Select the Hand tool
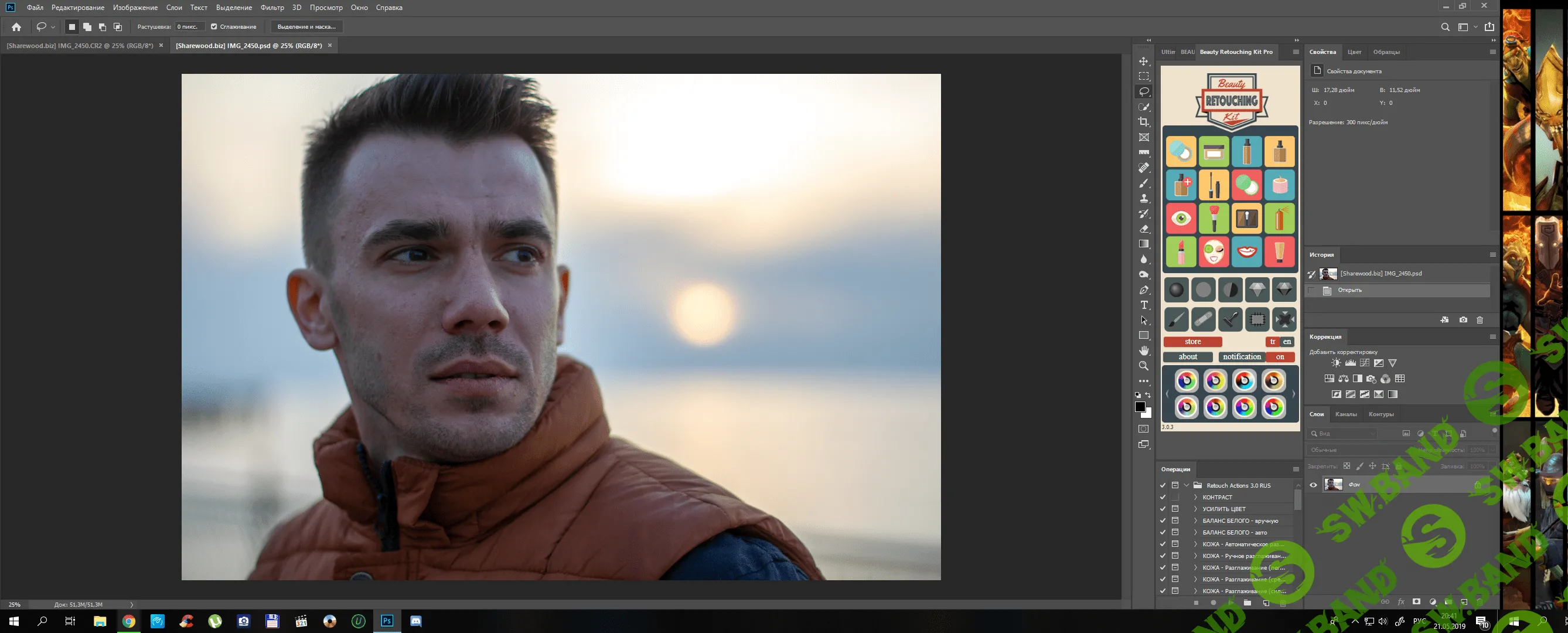The width and height of the screenshot is (1568, 633). 1144,350
